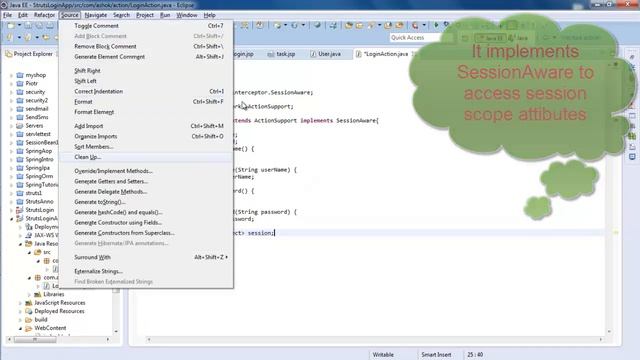This screenshot has height=360, width=640.
Task: Click the StrutsLogin project icon
Action: (x=20, y=210)
